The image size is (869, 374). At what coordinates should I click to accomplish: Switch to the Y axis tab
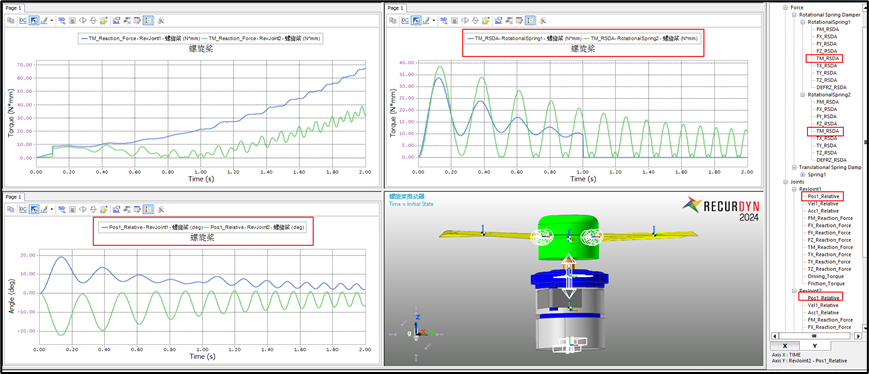[x=815, y=346]
